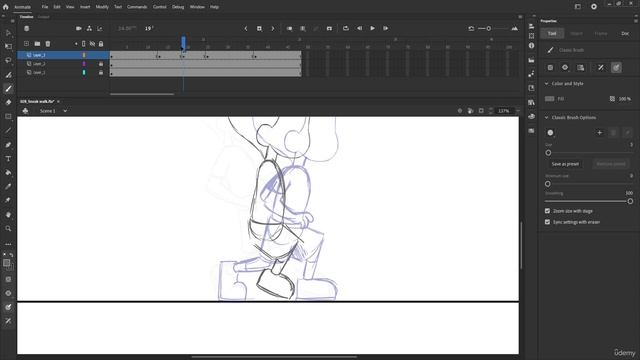Switch to the Tool properties tab

pos(552,33)
